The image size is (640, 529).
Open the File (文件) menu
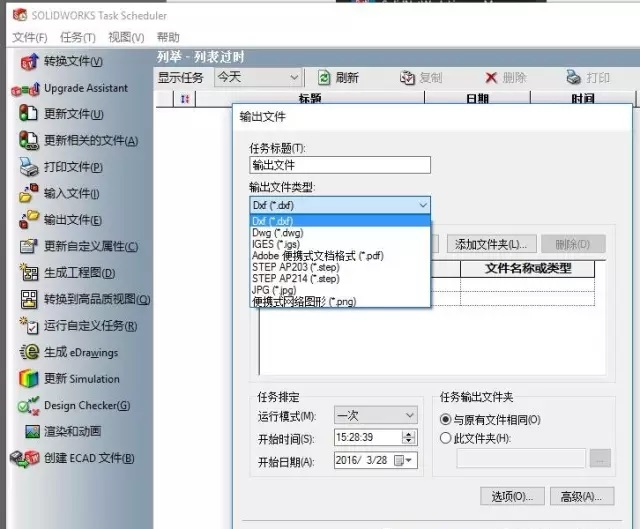pos(29,38)
